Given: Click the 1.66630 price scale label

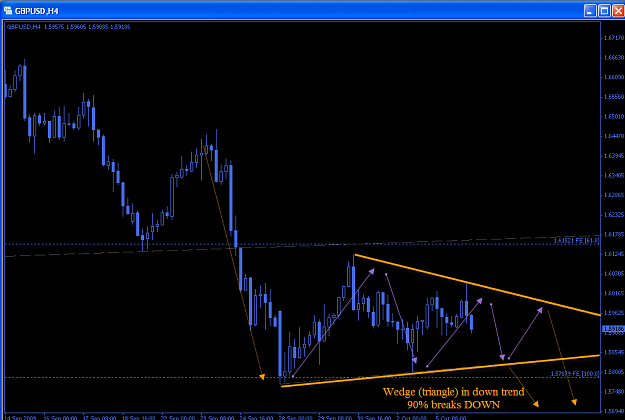Looking at the screenshot, I should point(614,57).
